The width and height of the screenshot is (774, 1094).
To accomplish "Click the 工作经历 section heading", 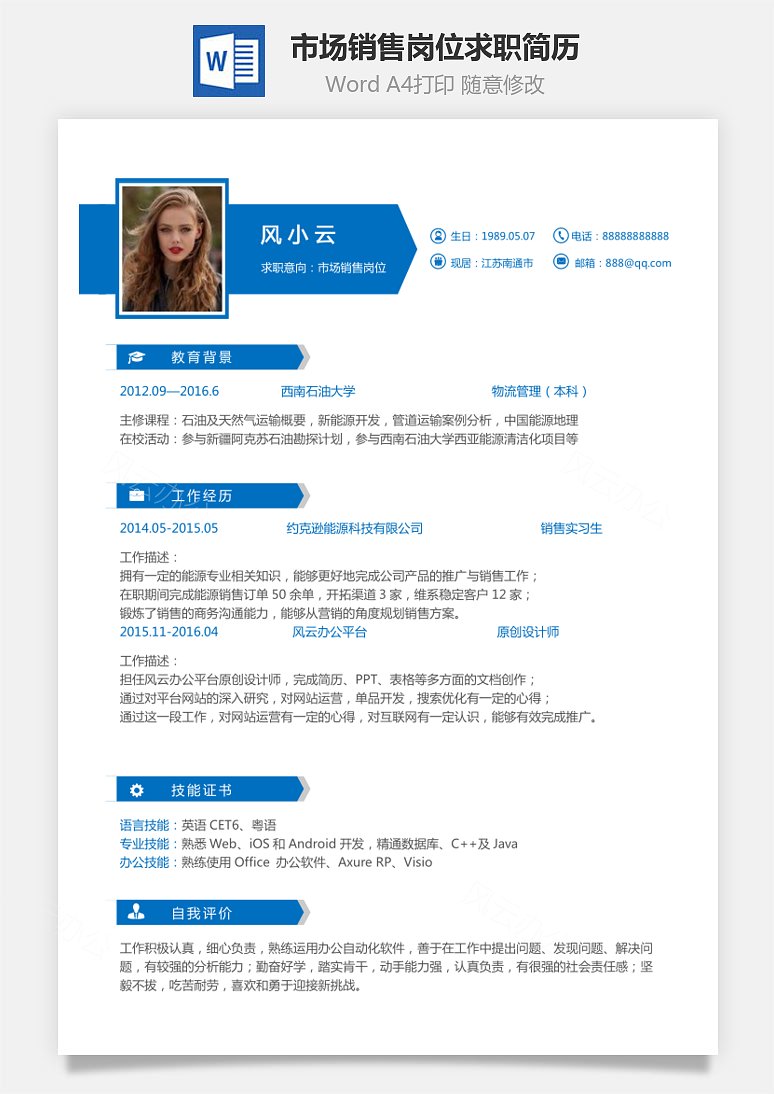I will [x=202, y=495].
